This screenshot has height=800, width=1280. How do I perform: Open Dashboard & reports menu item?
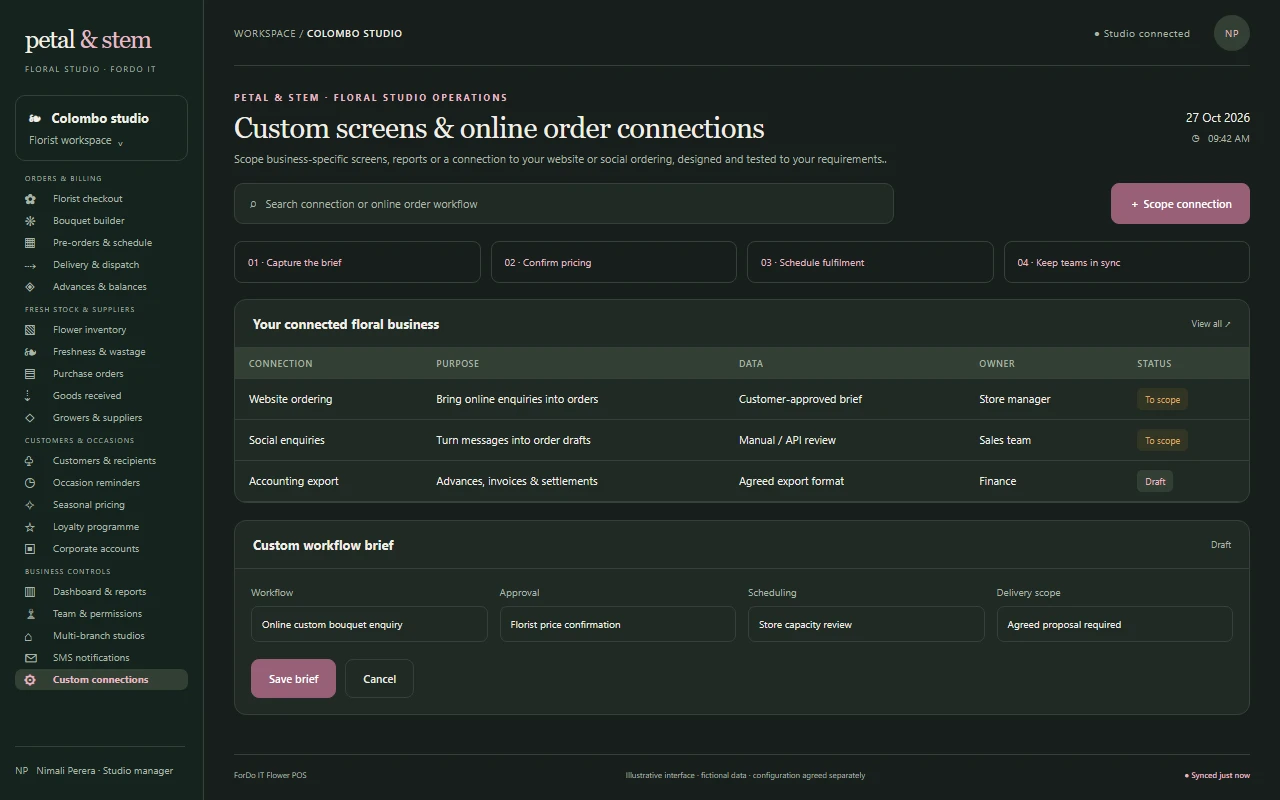pos(101,592)
